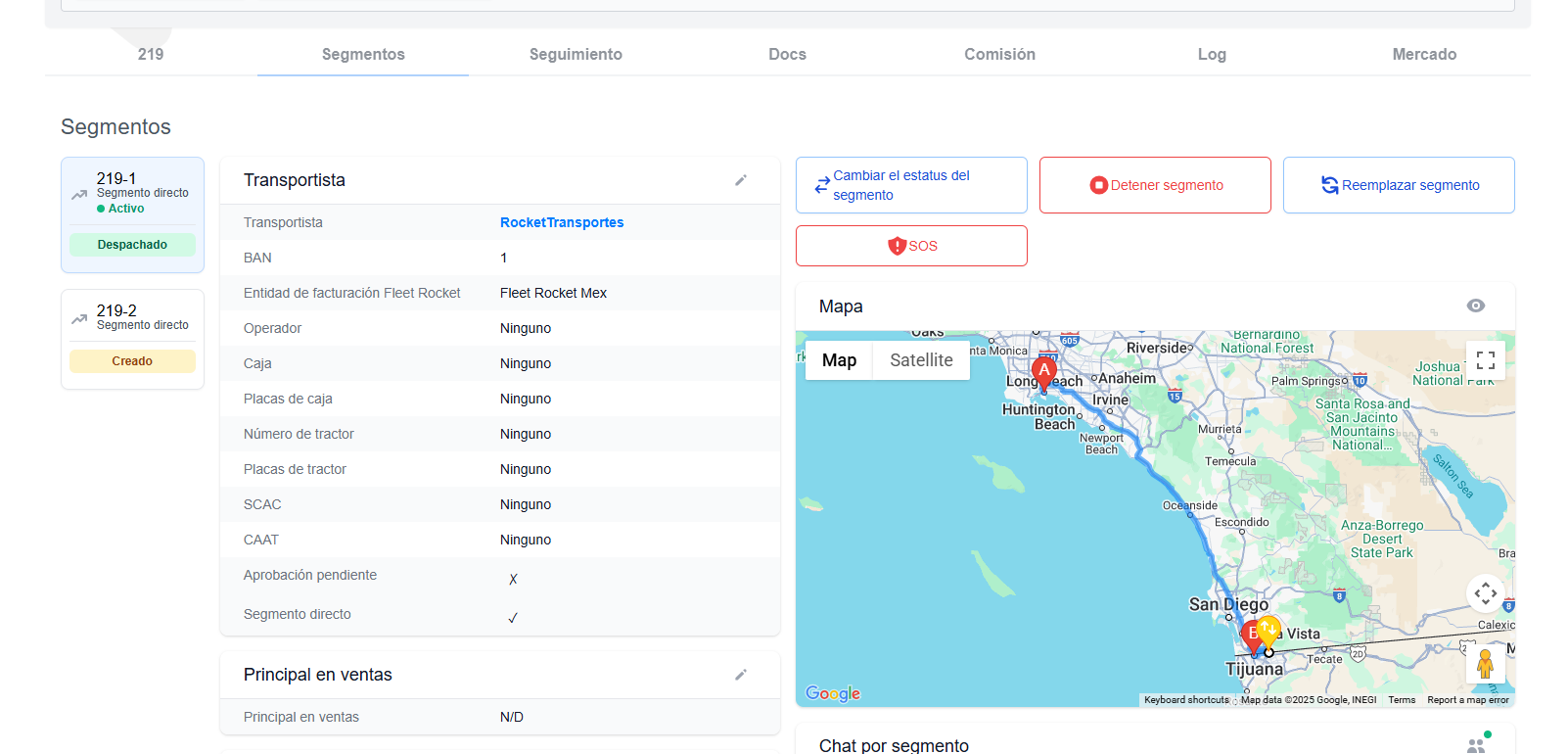Click the Despachado status badge

tap(132, 245)
